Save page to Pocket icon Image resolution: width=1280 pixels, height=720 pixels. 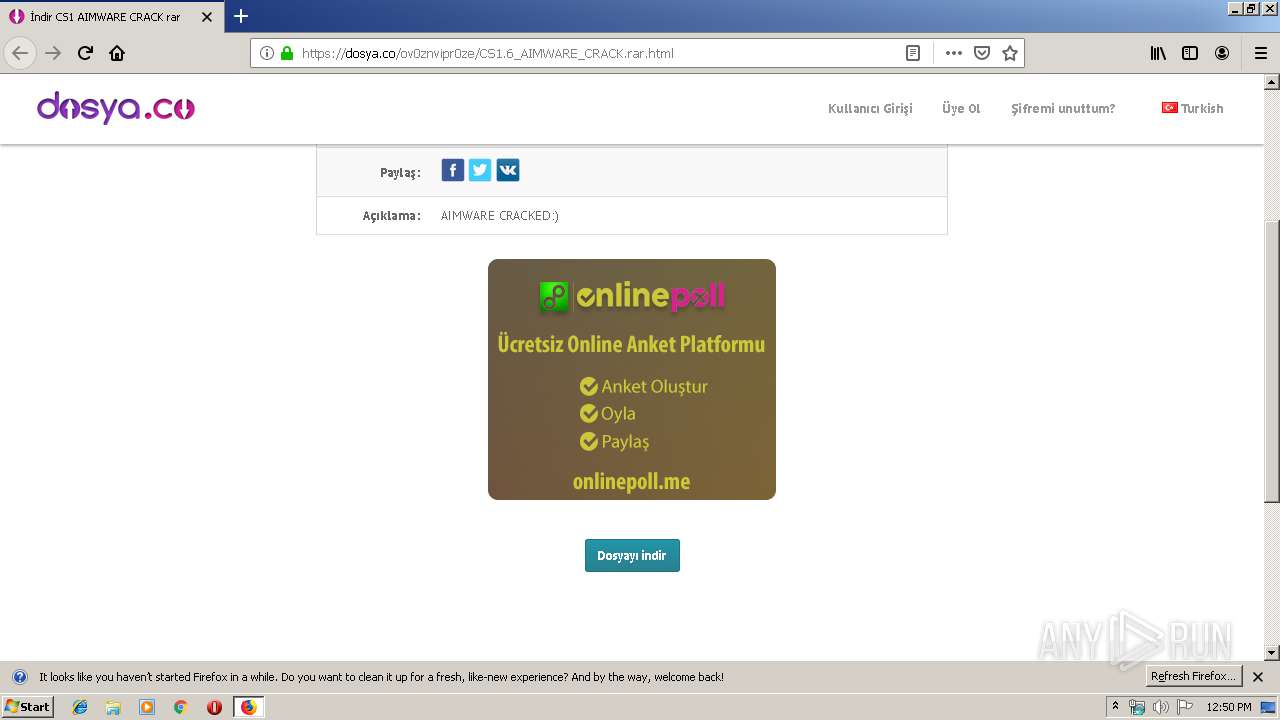(x=982, y=53)
